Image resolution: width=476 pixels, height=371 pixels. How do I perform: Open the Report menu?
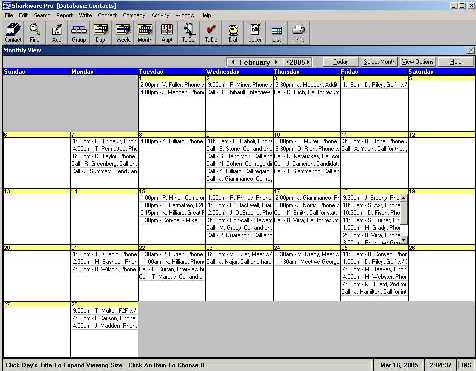pos(64,15)
